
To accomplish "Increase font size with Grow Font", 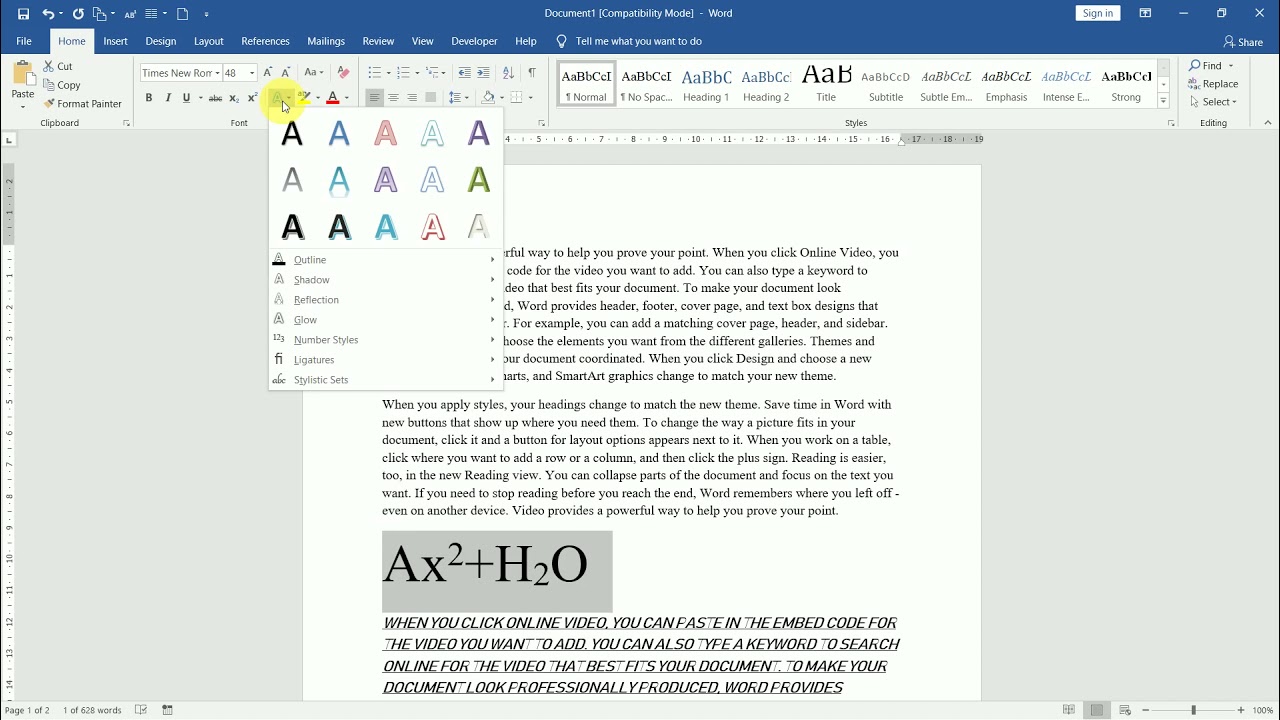I will pyautogui.click(x=268, y=73).
